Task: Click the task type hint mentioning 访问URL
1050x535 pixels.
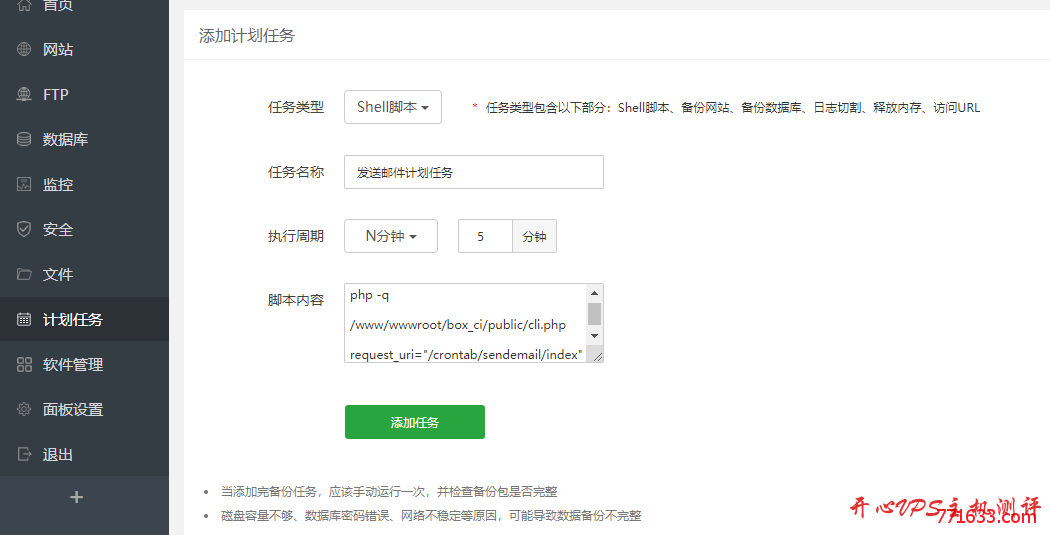Action: (x=733, y=108)
